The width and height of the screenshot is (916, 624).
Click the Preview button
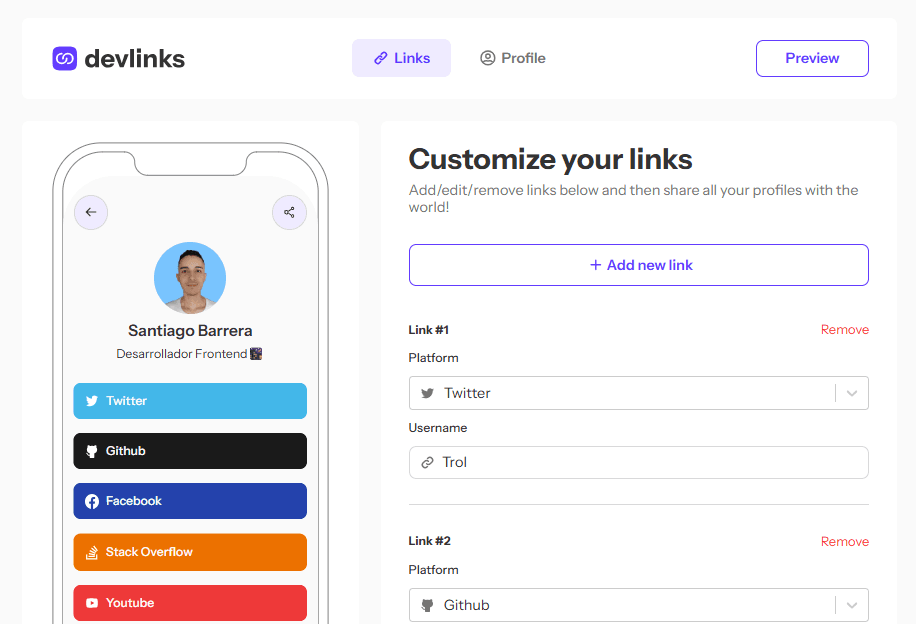[x=812, y=58]
